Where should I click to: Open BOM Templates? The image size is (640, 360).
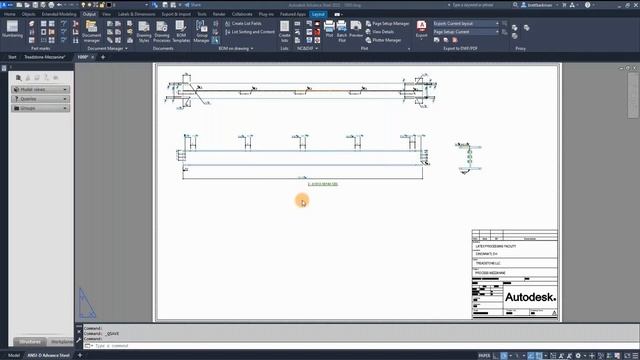[181, 31]
